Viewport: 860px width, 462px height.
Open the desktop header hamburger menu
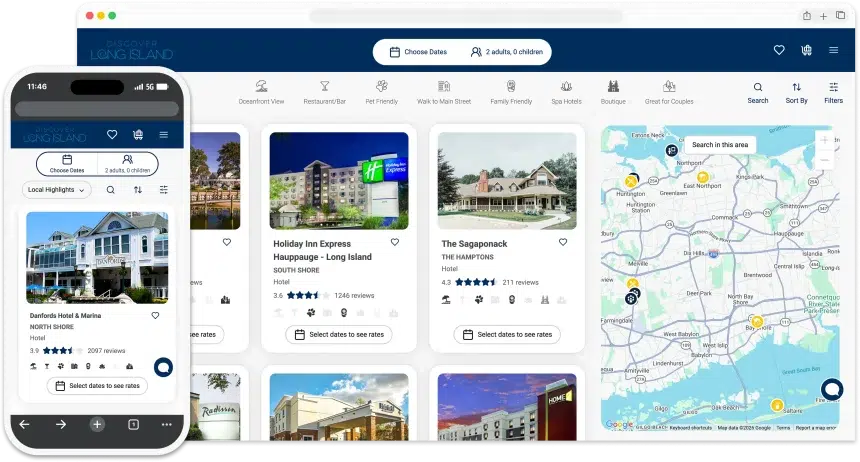[x=833, y=50]
